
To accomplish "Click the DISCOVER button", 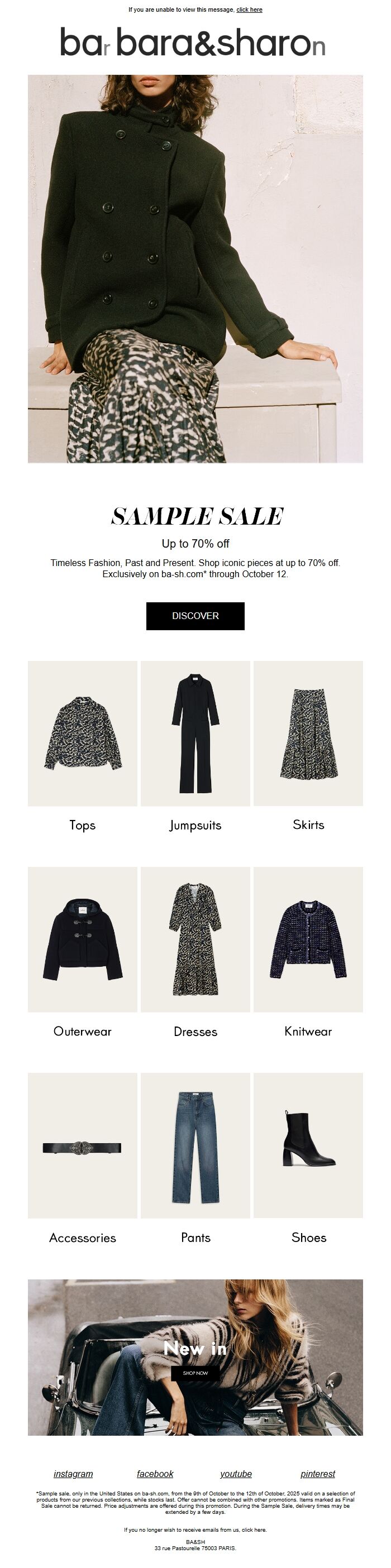I will coord(195,616).
